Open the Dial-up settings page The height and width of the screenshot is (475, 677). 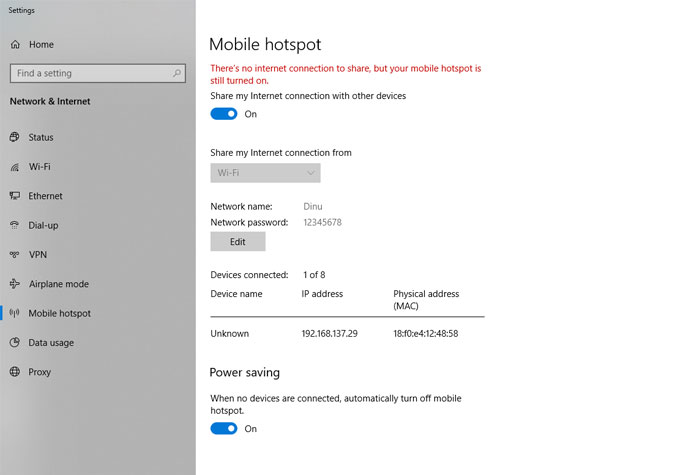(x=43, y=225)
